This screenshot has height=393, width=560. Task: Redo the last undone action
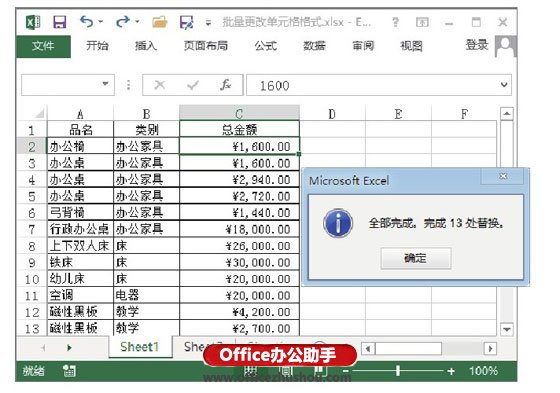point(123,22)
